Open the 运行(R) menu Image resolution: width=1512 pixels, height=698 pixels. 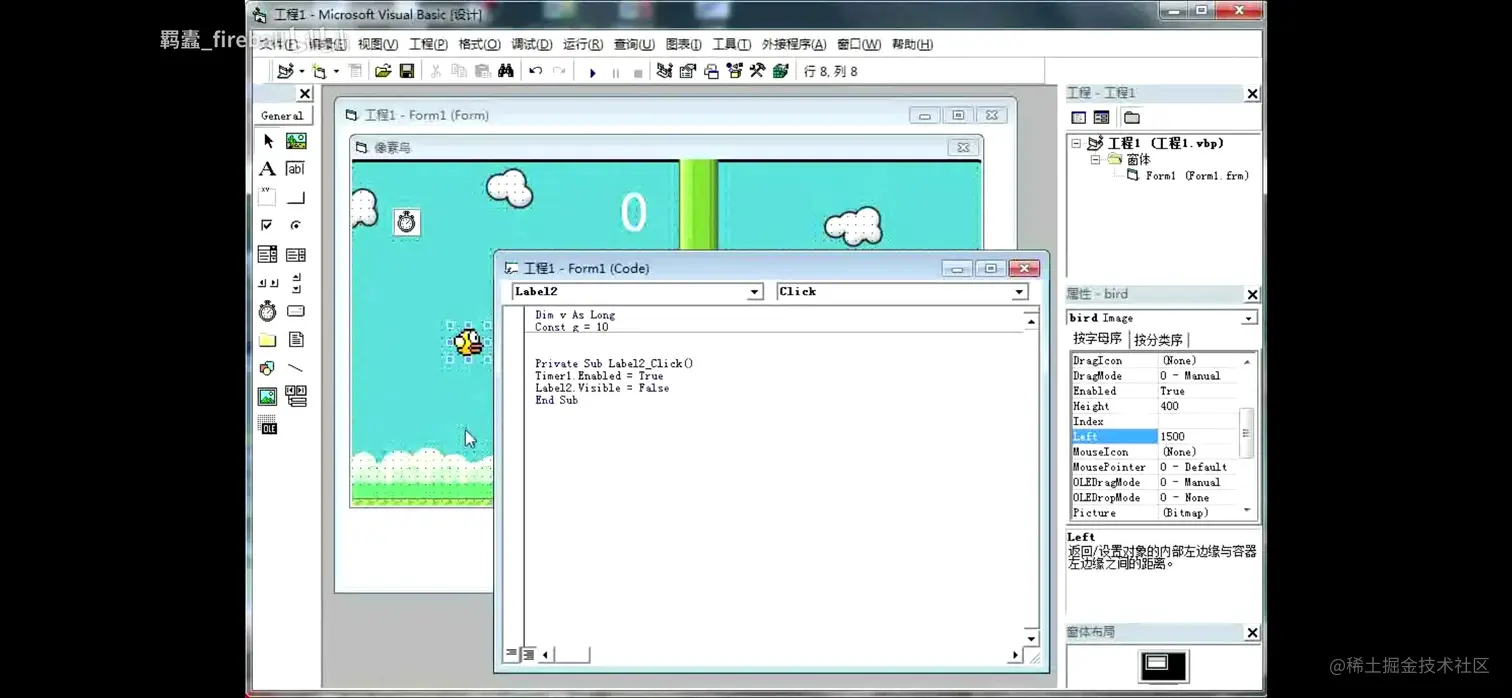[x=582, y=44]
